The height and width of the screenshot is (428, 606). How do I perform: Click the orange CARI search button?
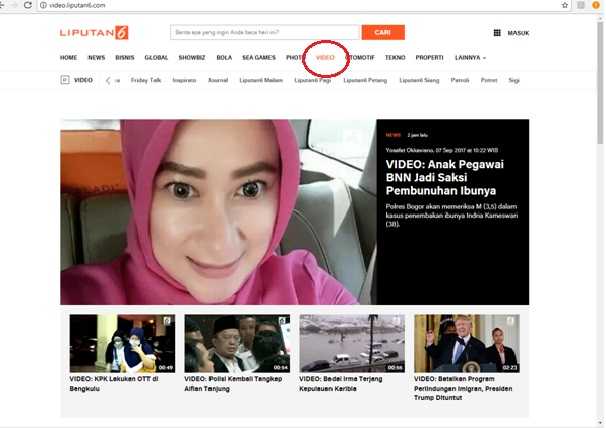coord(383,32)
